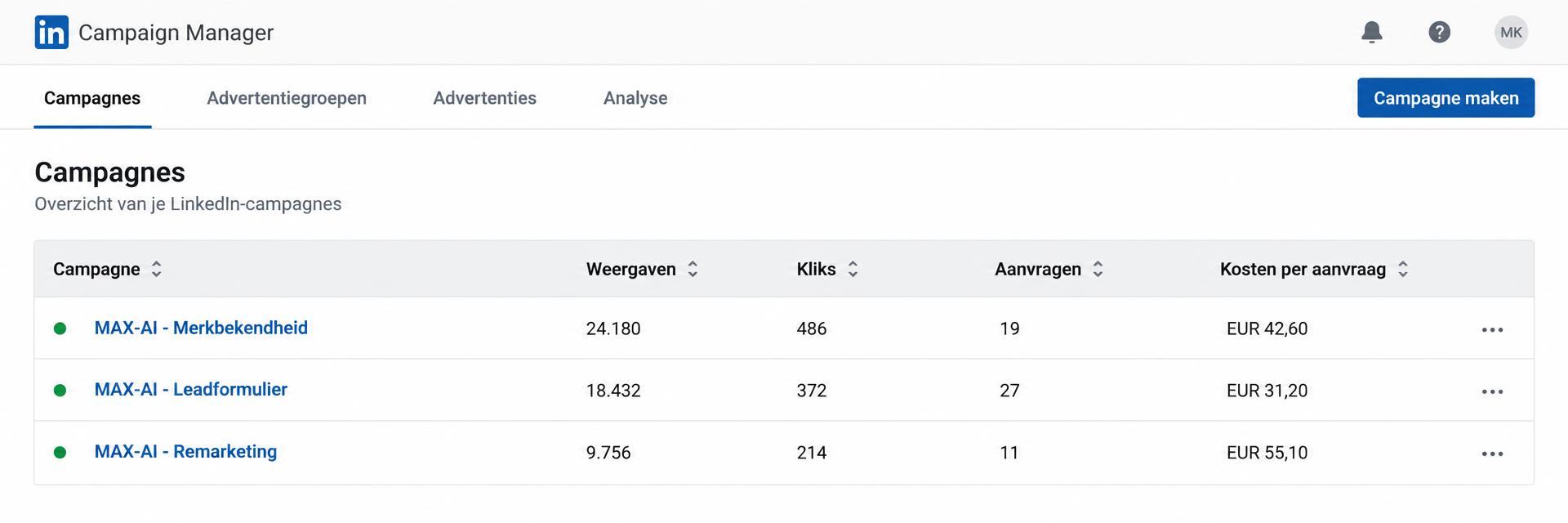This screenshot has width=1568, height=523.
Task: Click the Campaign Manager title
Action: point(176,33)
